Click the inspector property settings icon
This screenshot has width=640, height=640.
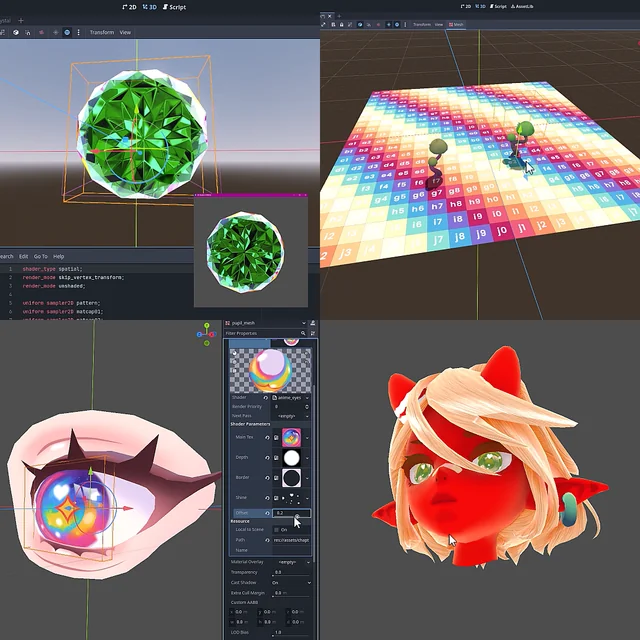coord(313,333)
